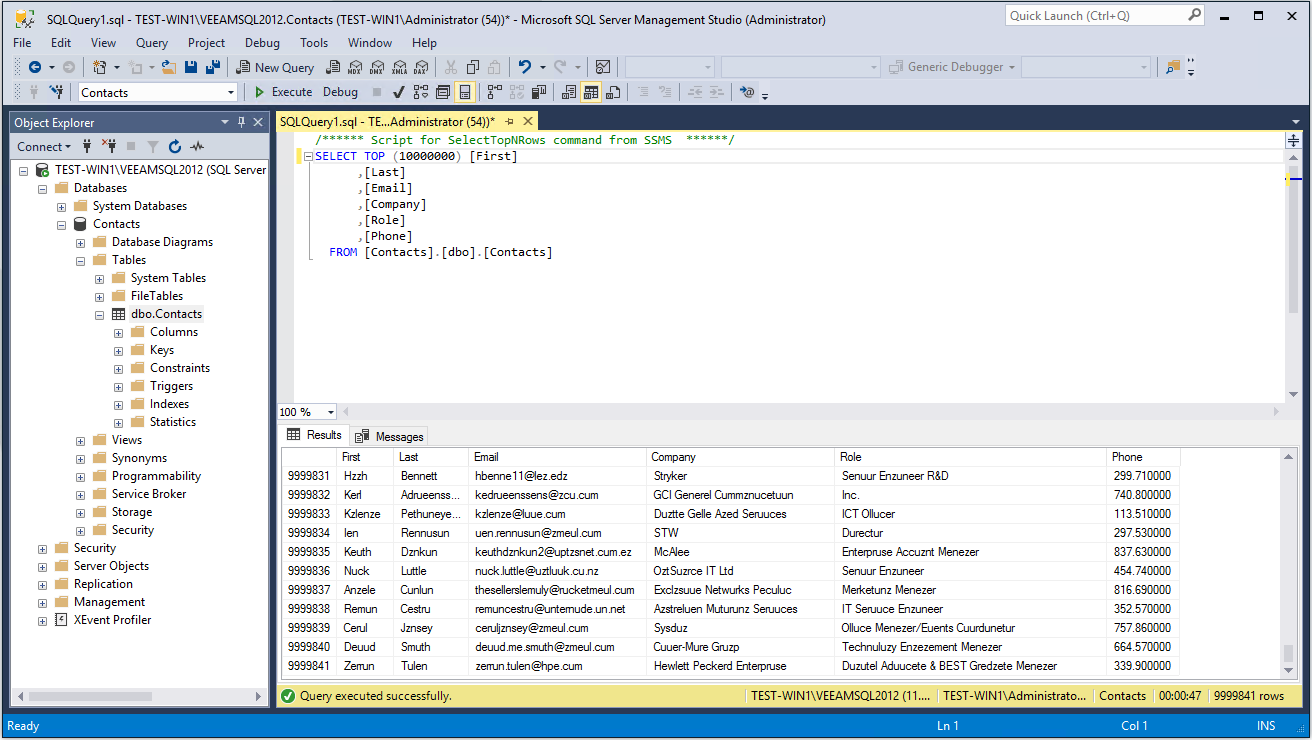Toggle IntelliSense Enabled icon

click(464, 92)
